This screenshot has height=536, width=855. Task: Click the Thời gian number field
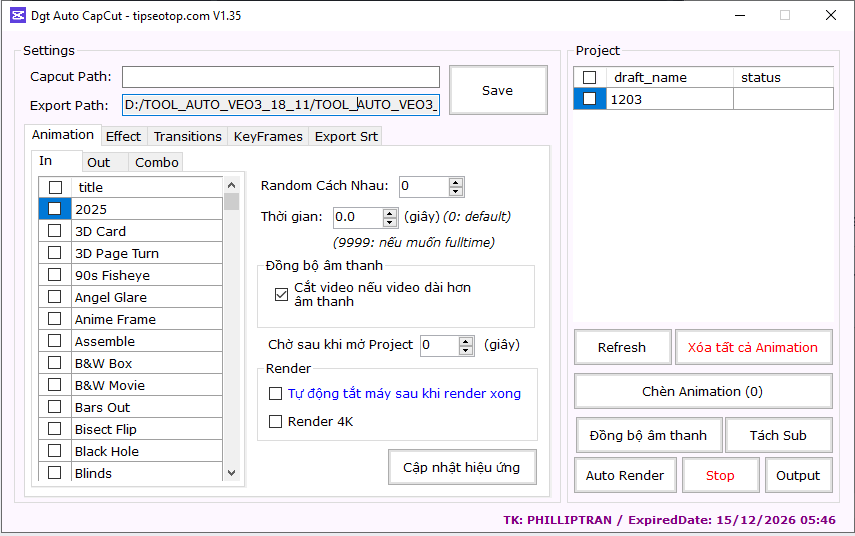(358, 217)
